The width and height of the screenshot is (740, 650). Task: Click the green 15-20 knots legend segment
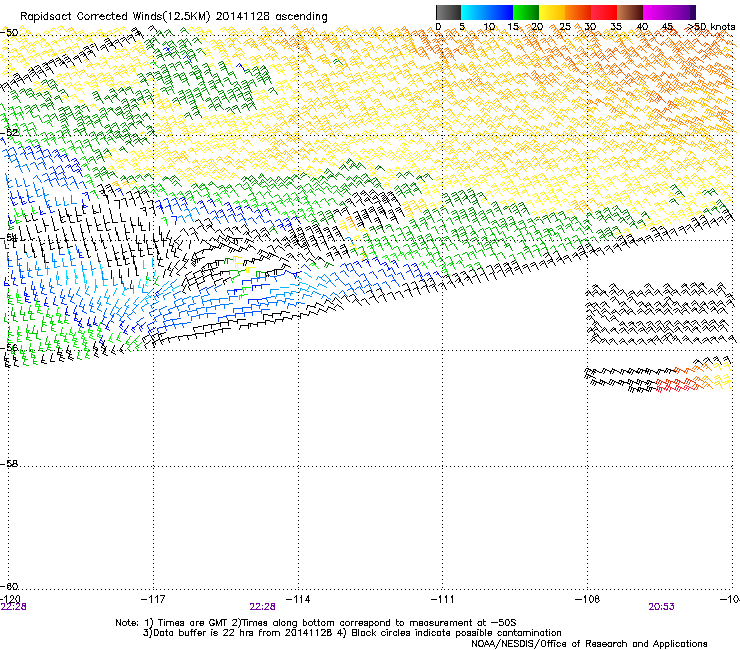526,12
